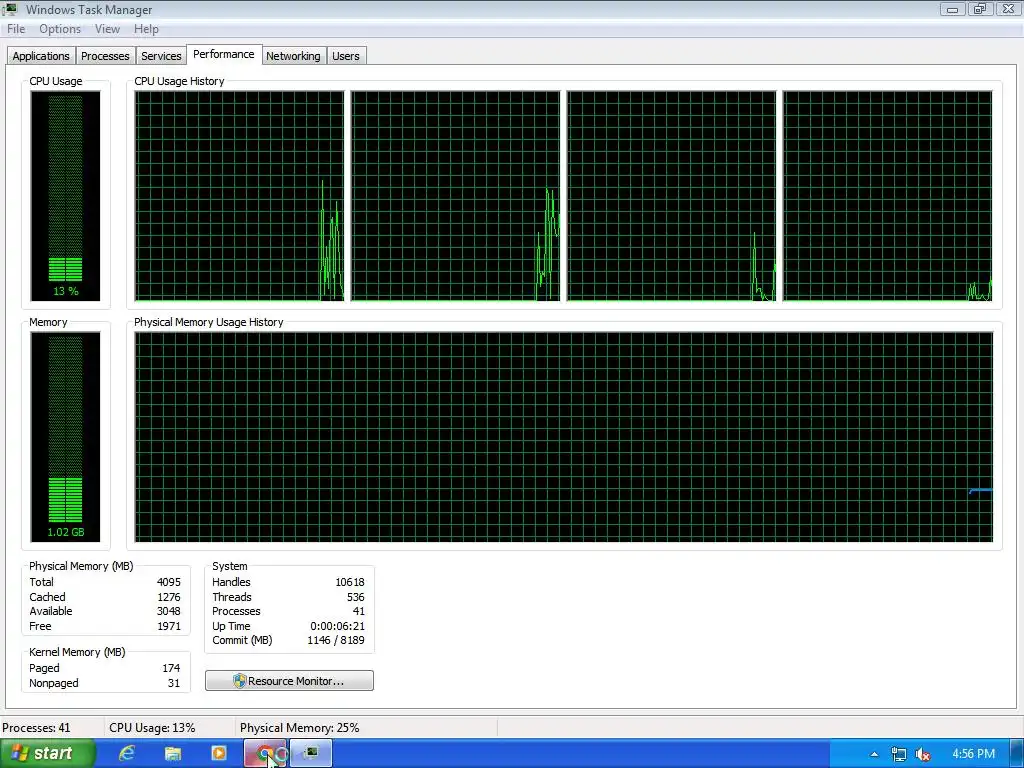Click the fourth CPU usage history graph
The height and width of the screenshot is (768, 1024).
pos(888,196)
